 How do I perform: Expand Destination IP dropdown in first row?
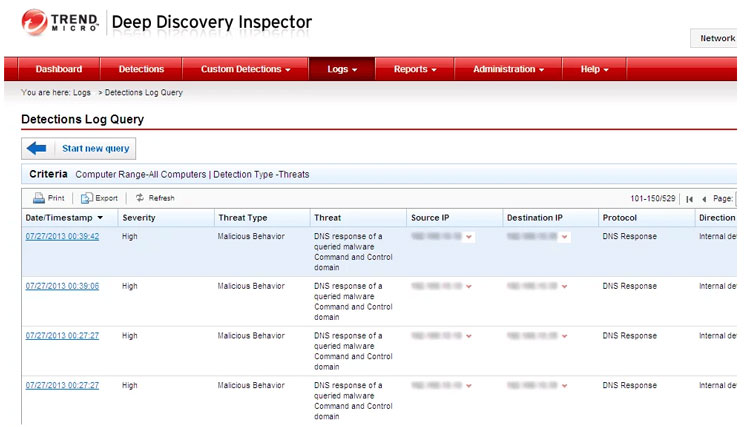pos(565,237)
